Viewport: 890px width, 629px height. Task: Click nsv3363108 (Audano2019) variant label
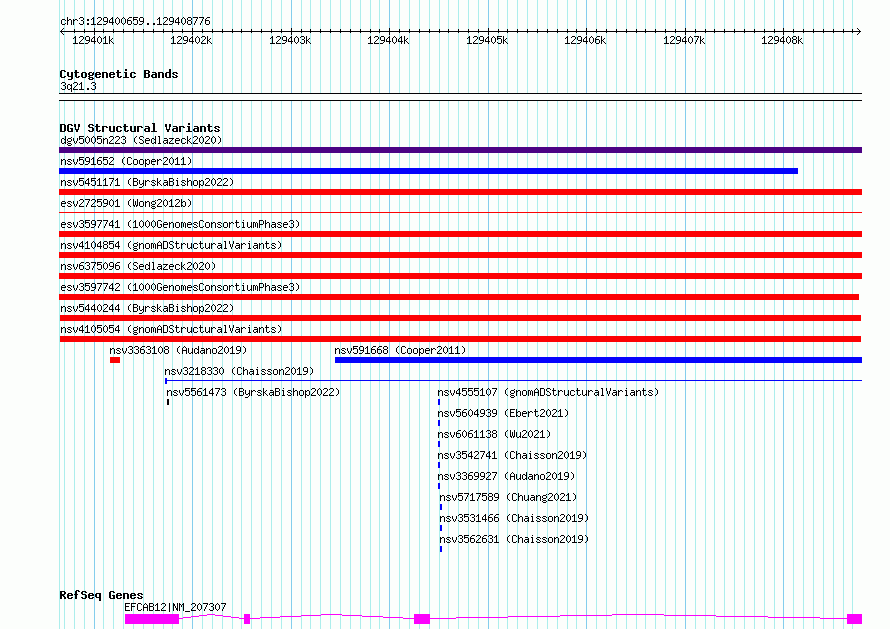point(178,350)
